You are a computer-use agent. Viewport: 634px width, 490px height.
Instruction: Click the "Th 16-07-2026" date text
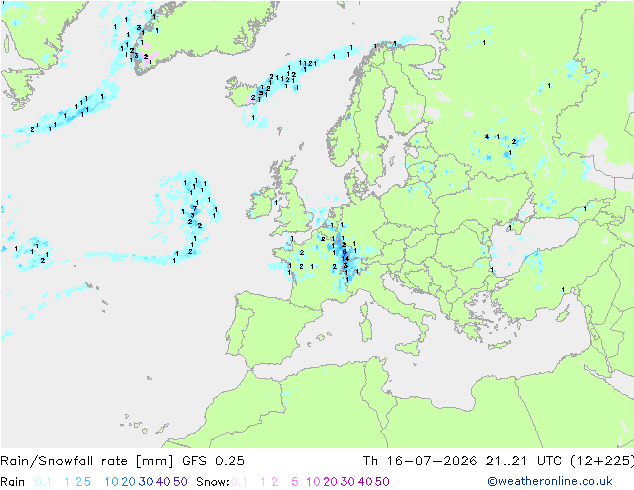(x=420, y=461)
